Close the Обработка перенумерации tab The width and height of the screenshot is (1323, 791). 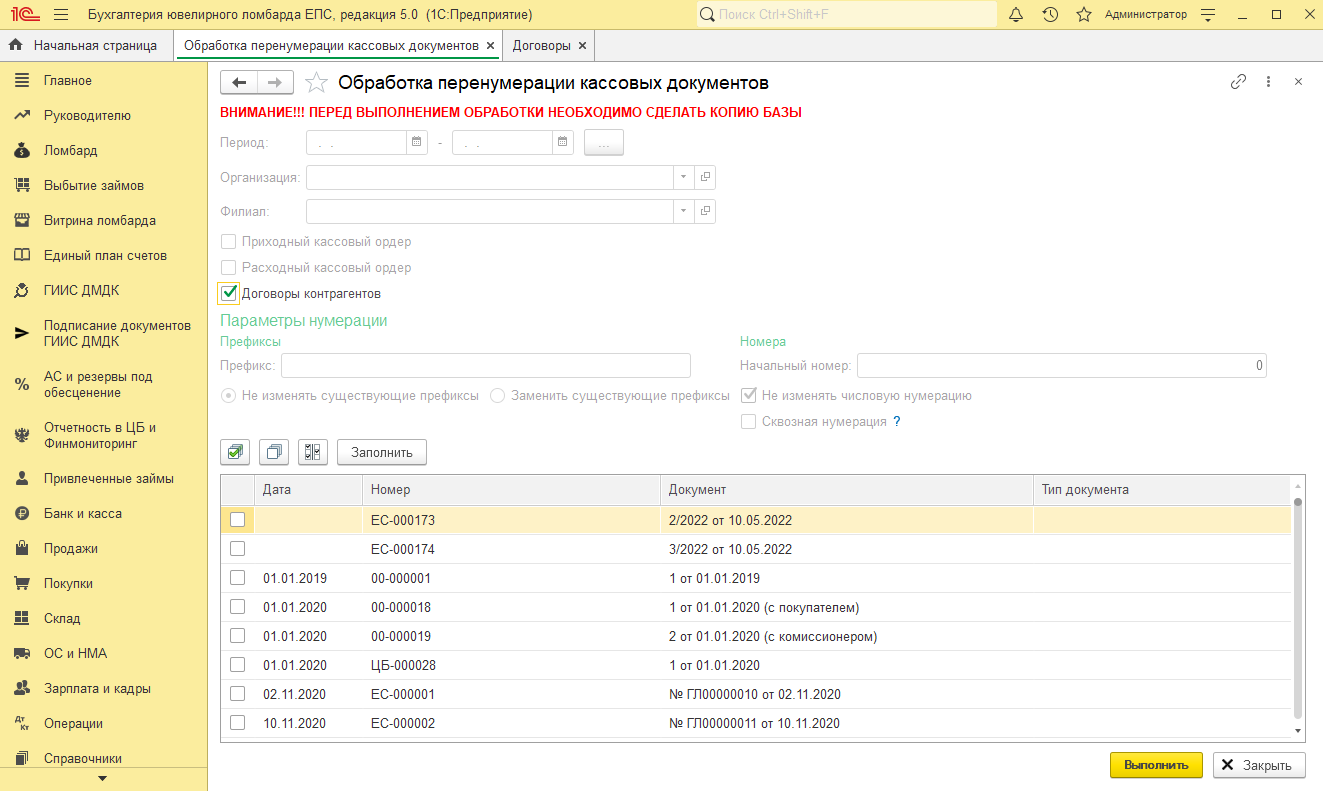tap(490, 45)
